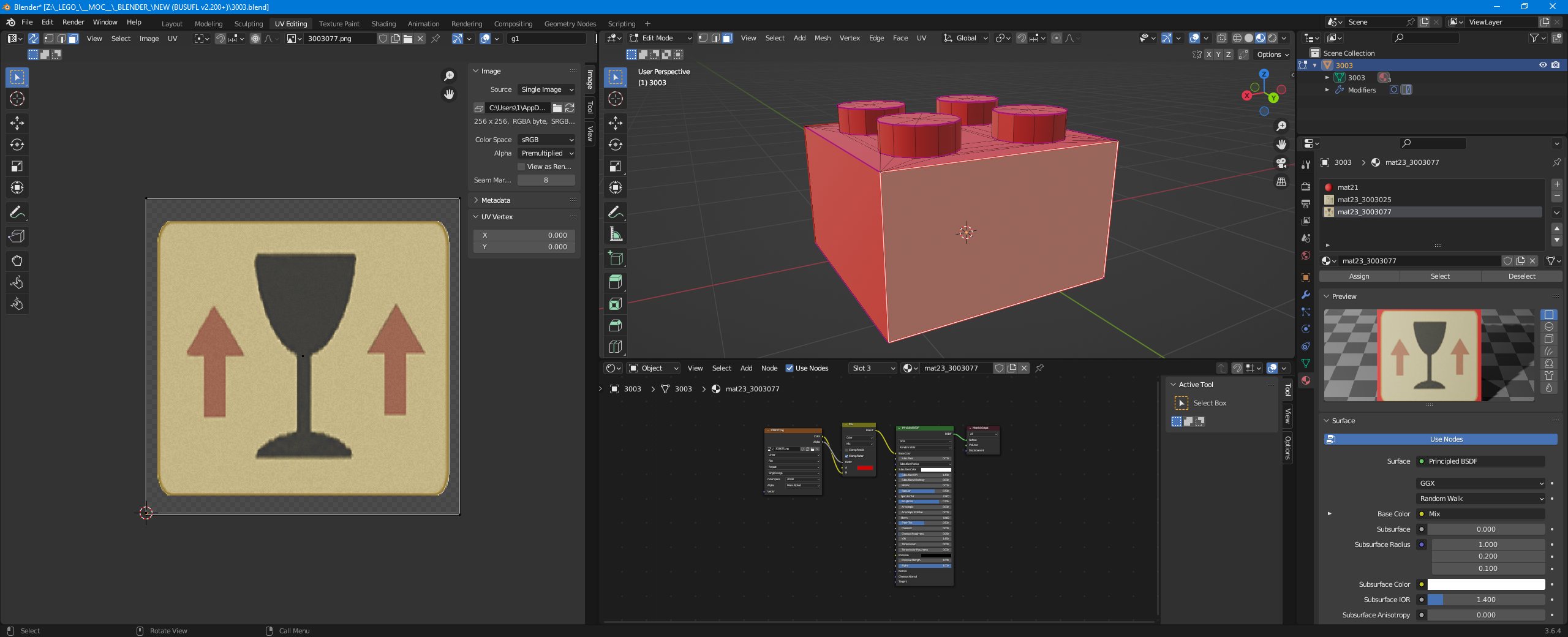The image size is (1568, 637).
Task: Open the Slot 3 dropdown in node editor
Action: click(x=873, y=368)
